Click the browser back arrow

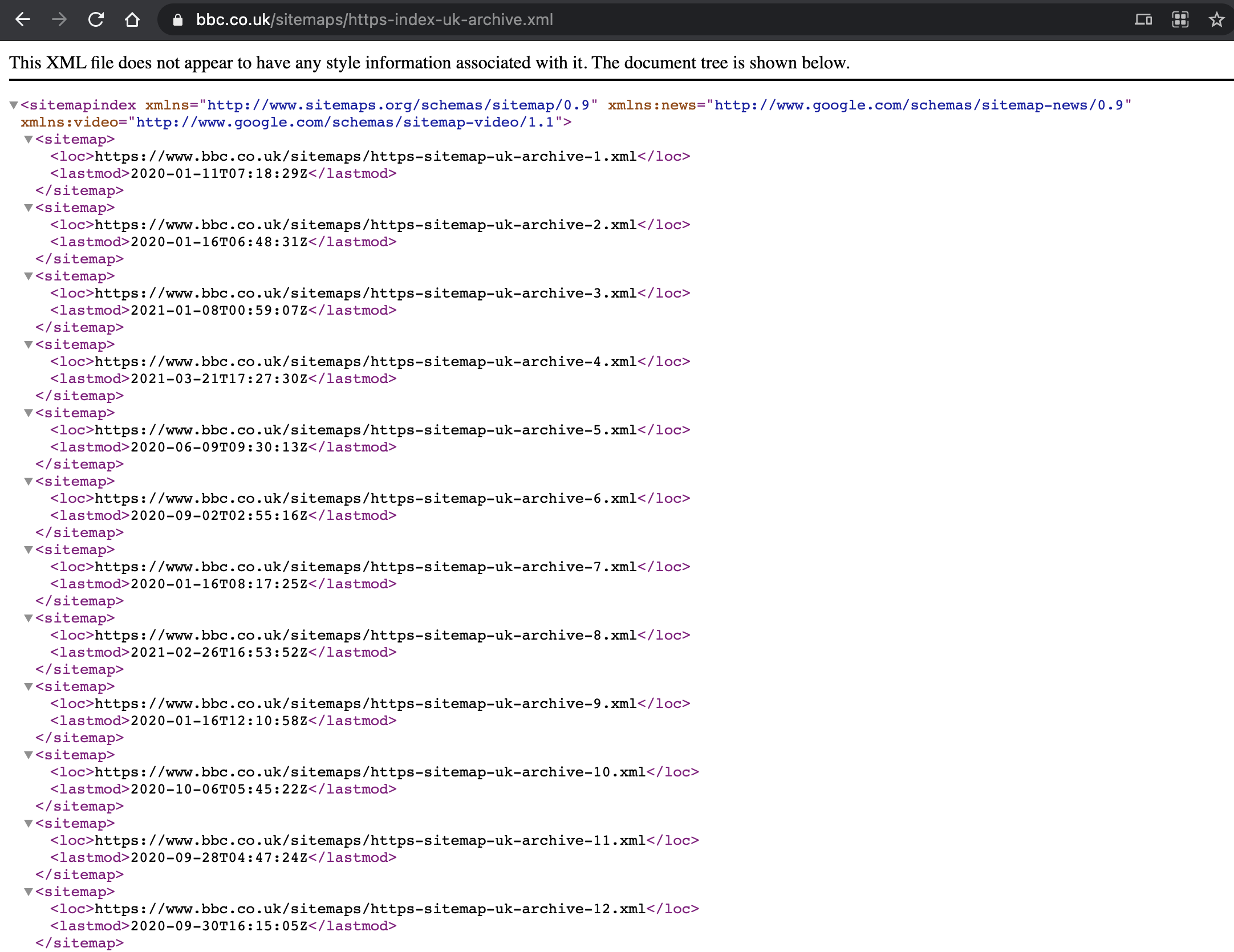click(x=23, y=20)
